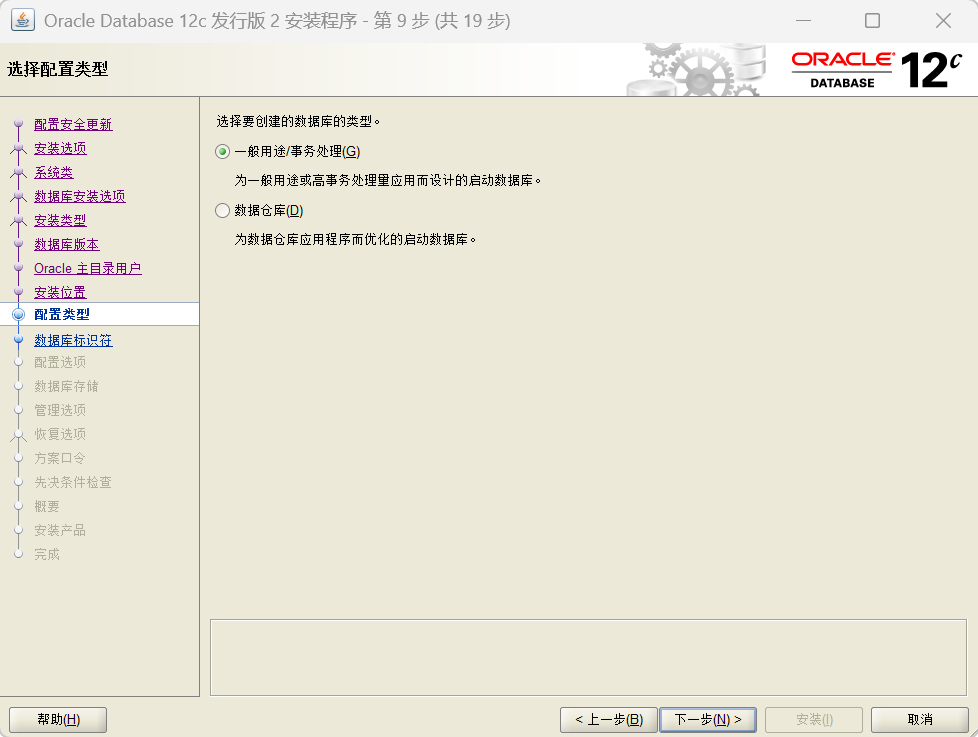Click the 选择配置类型 page heading
Viewport: 978px width, 737px height.
[x=57, y=69]
